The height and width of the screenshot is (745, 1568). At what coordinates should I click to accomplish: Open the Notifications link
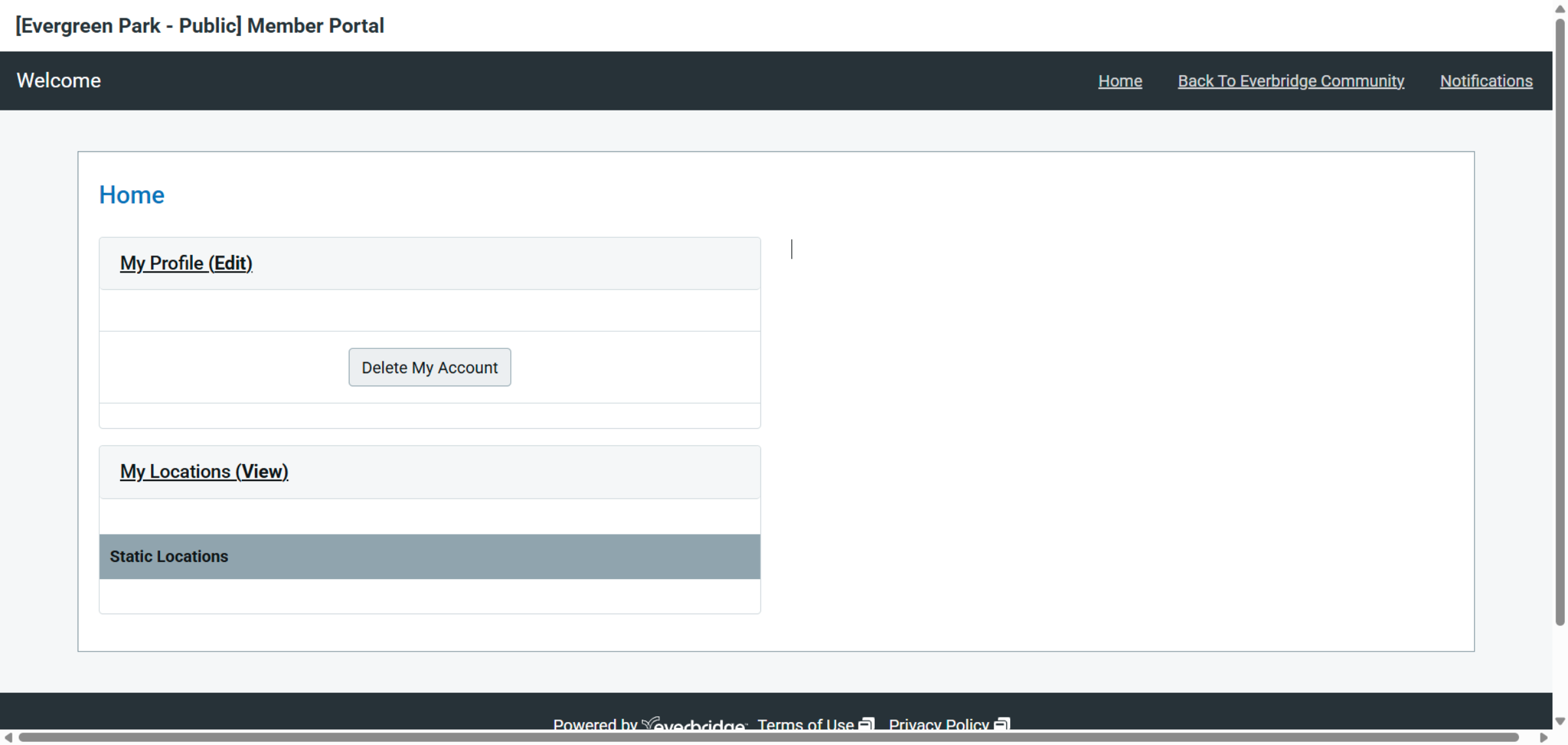[x=1486, y=81]
